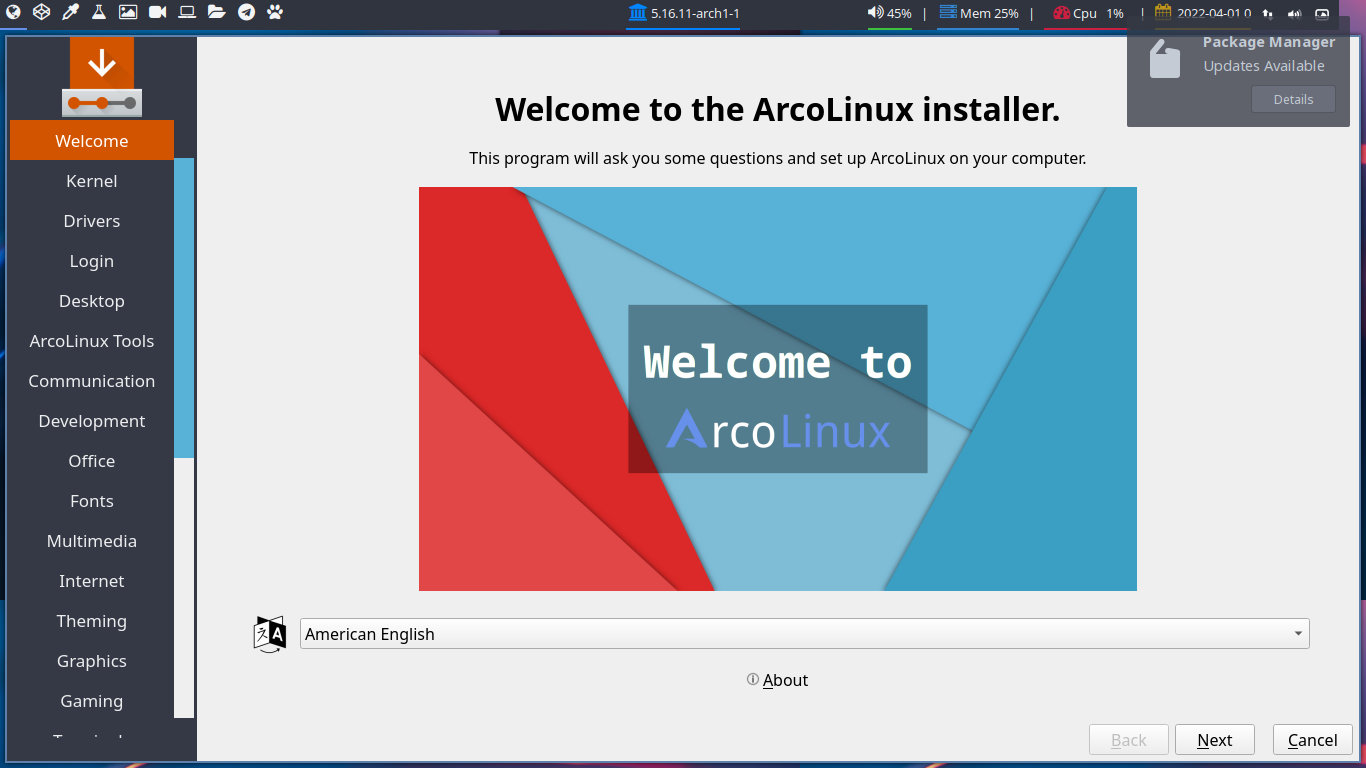Select the Development step

[92, 421]
